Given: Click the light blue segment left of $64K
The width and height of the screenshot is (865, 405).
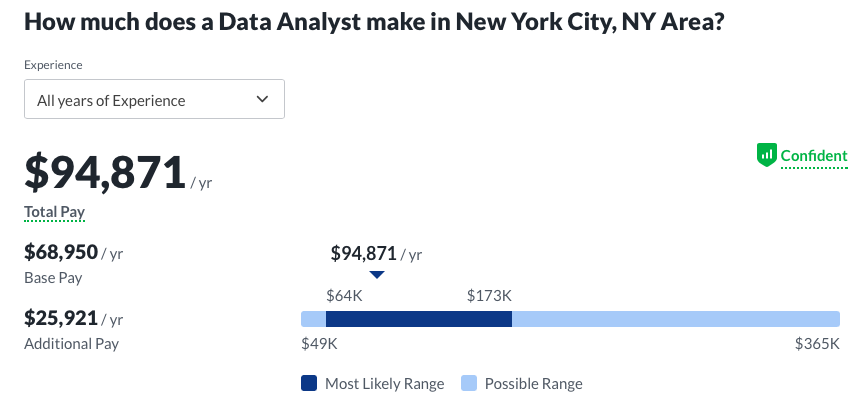Looking at the screenshot, I should 313,319.
